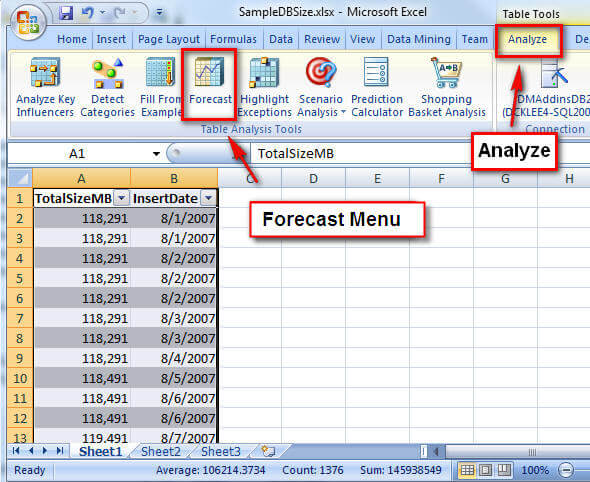This screenshot has width=590, height=482.
Task: Open the Data ribbon tab
Action: (x=281, y=39)
